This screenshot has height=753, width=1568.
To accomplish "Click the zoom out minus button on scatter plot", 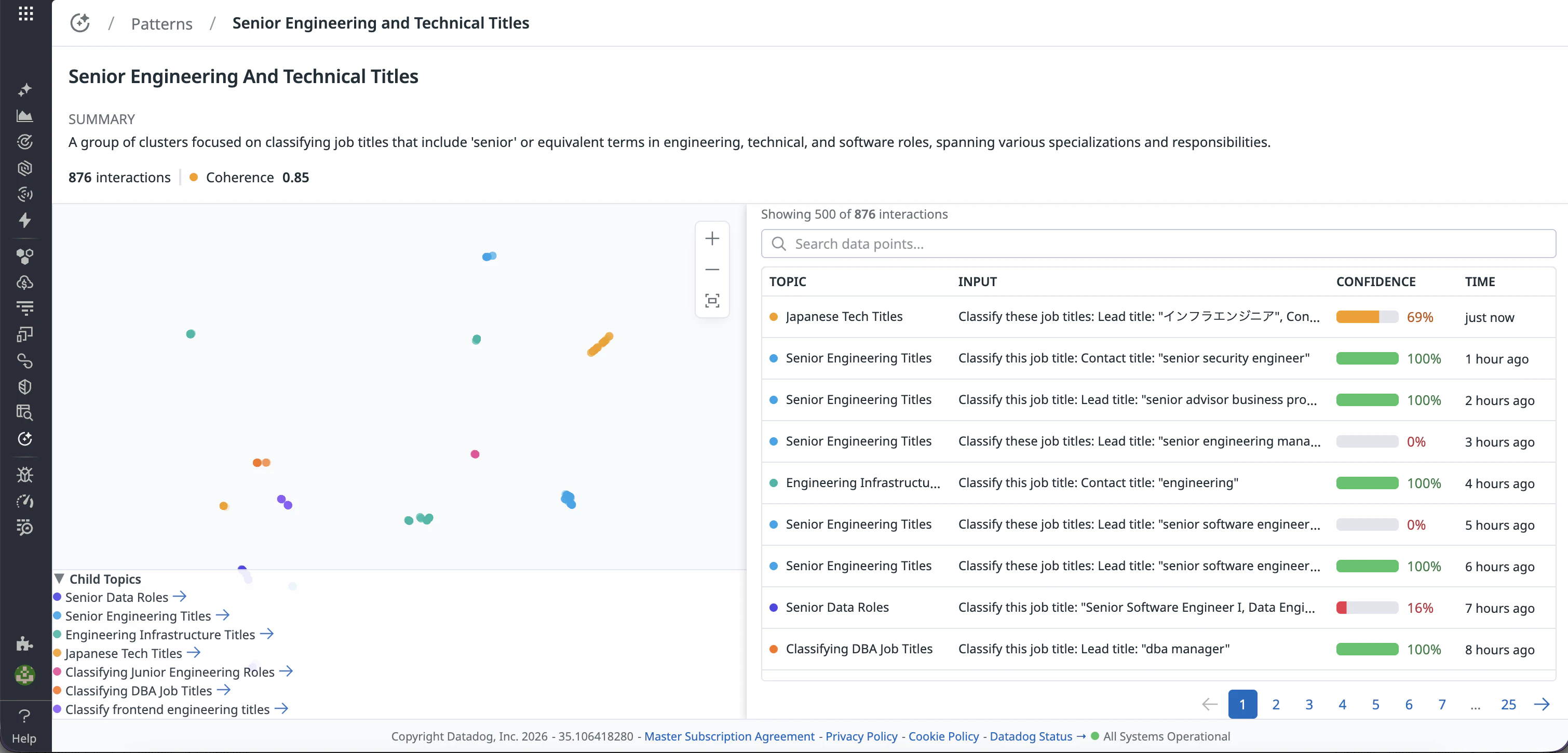I will click(x=711, y=269).
